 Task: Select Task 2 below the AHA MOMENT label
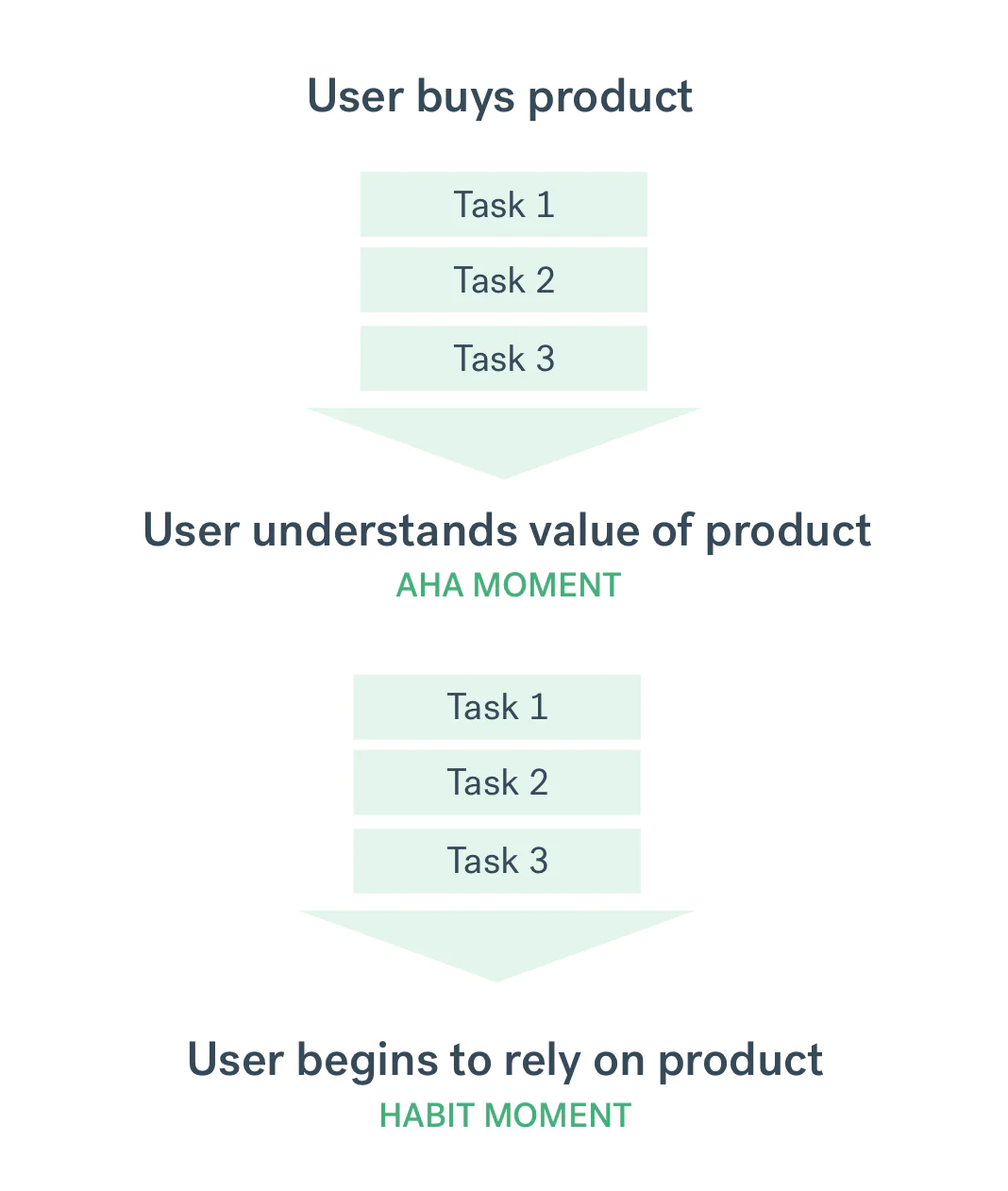[x=496, y=782]
